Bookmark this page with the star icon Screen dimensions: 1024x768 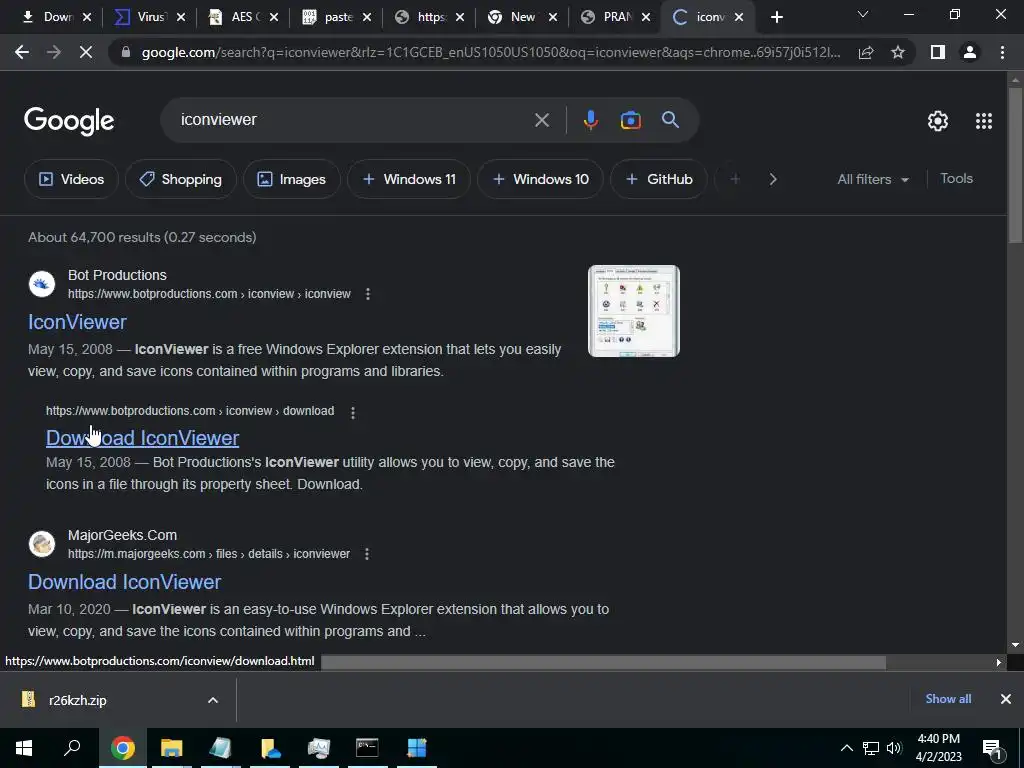898,52
